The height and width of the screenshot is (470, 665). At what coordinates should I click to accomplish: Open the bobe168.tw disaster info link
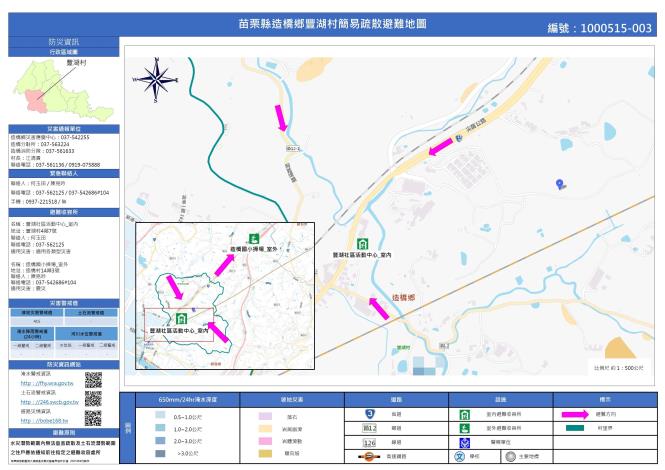pyautogui.click(x=44, y=420)
